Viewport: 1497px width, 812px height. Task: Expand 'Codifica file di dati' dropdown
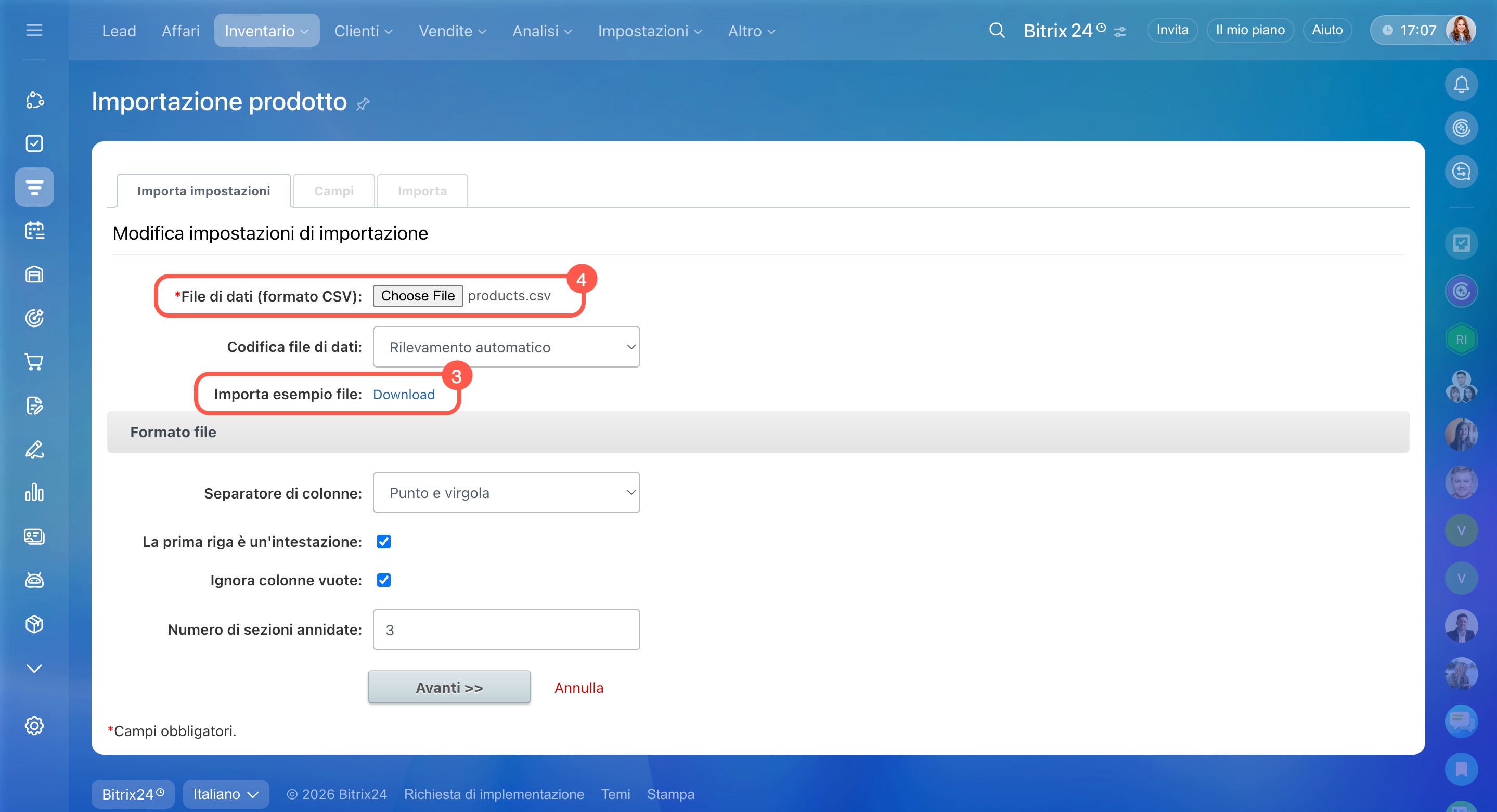click(x=506, y=347)
